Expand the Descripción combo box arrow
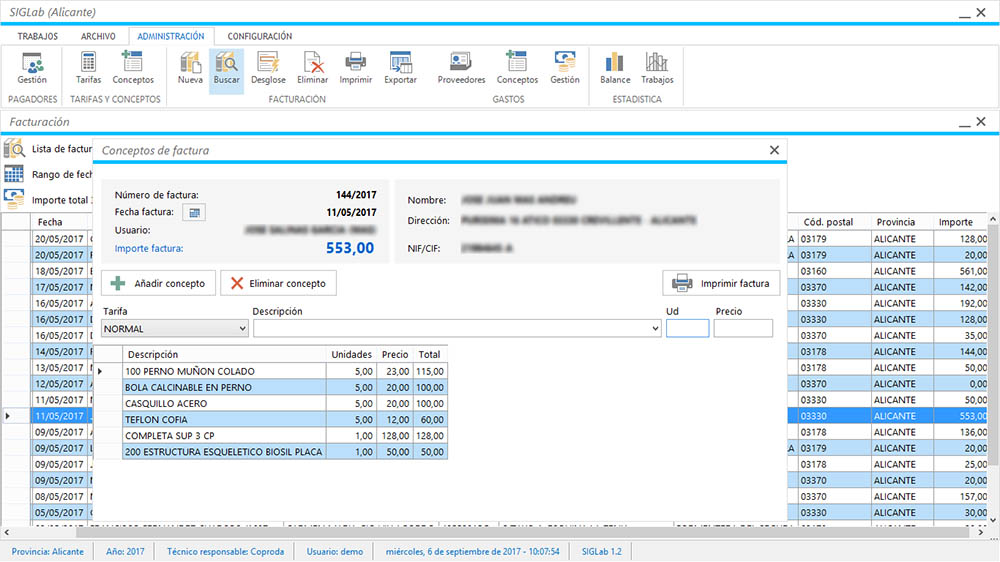 tap(655, 329)
